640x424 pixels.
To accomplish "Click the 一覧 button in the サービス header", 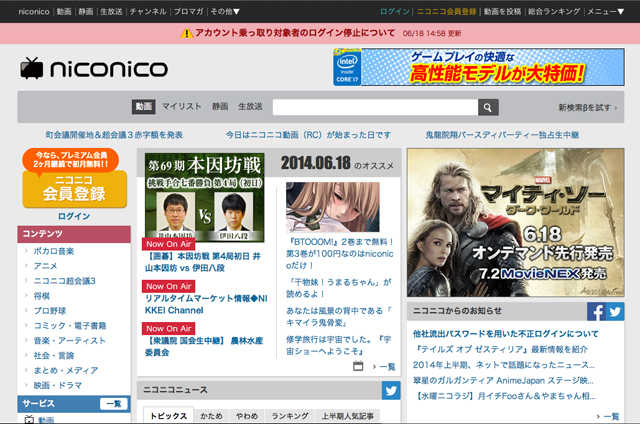I will point(114,404).
